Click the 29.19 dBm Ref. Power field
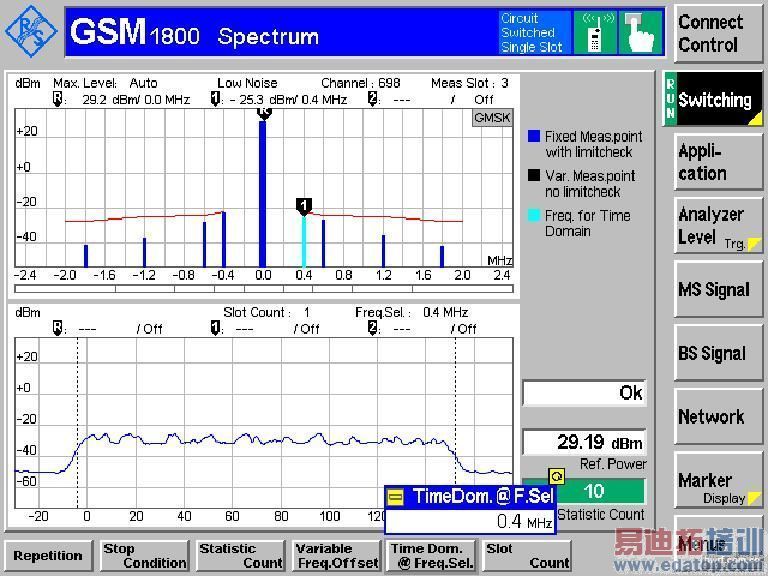 coord(584,442)
